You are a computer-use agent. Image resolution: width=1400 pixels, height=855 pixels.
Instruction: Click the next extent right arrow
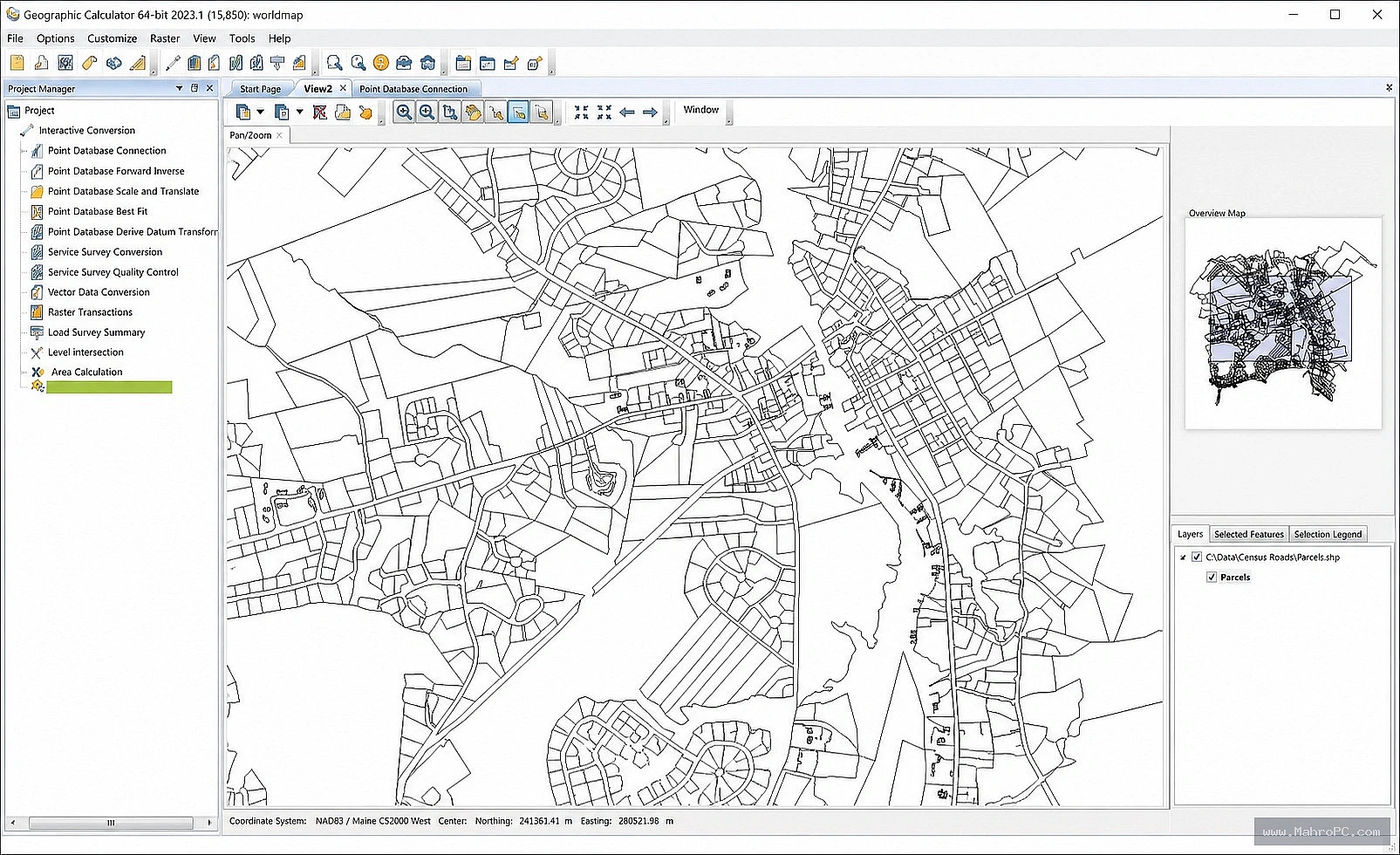pos(650,112)
